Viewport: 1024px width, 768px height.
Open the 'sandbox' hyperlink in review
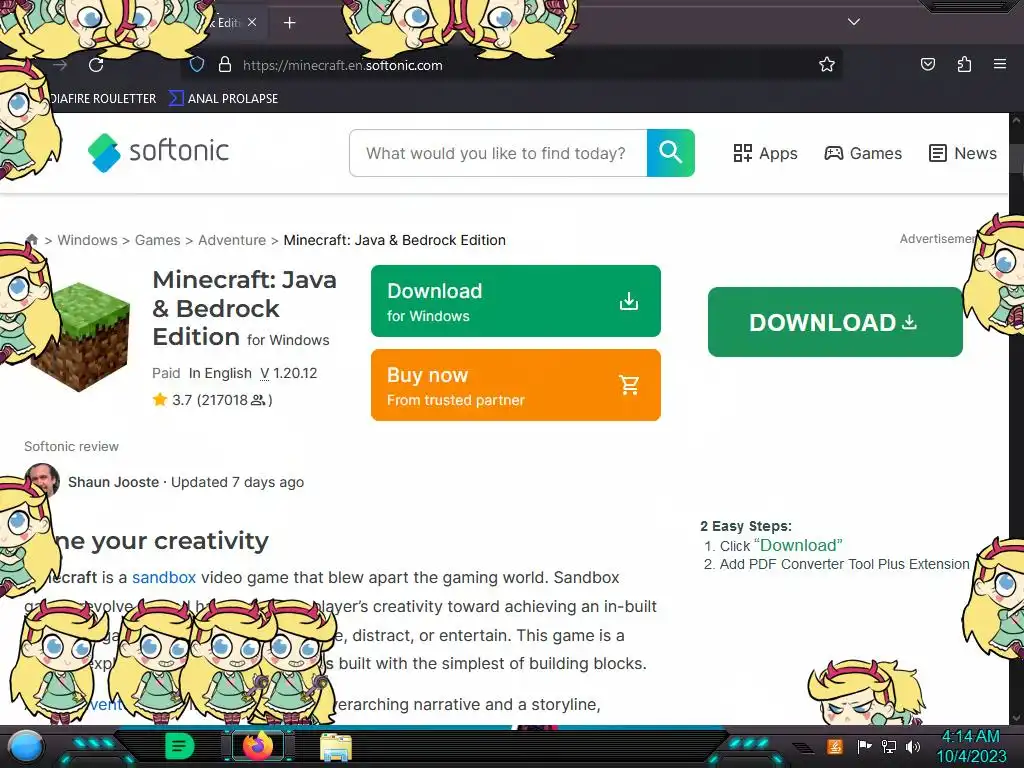point(164,577)
